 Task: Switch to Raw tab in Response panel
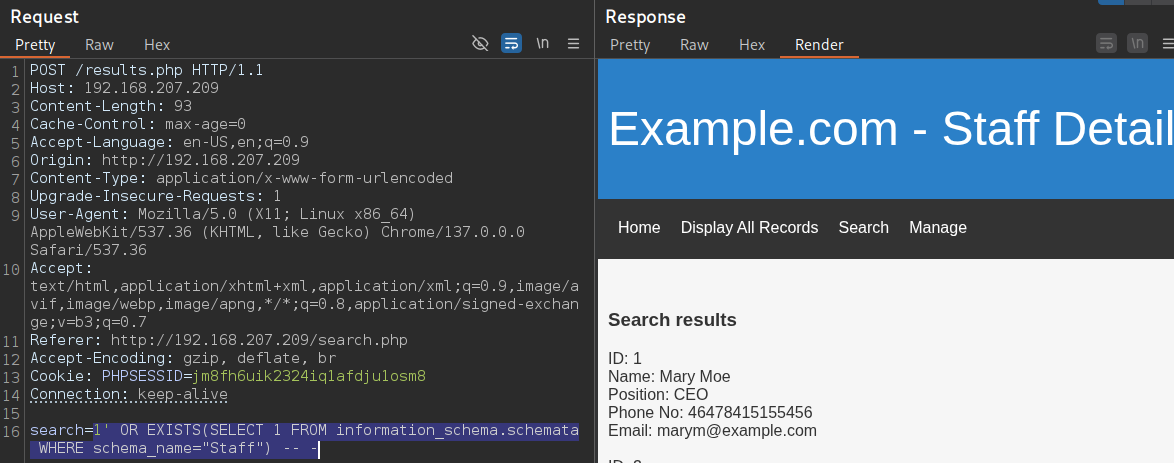tap(694, 45)
